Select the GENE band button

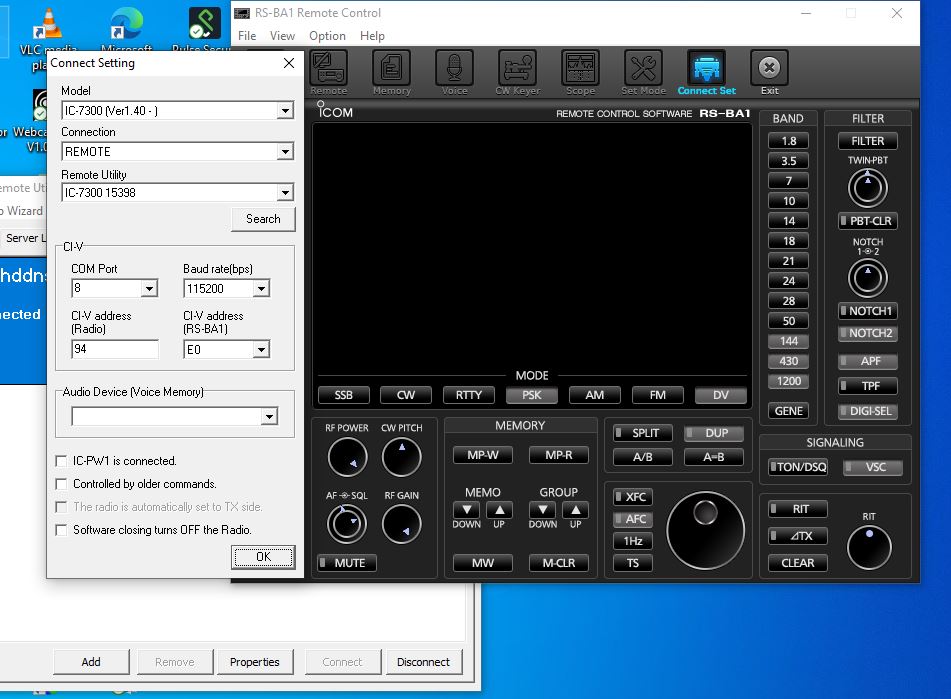pyautogui.click(x=788, y=411)
